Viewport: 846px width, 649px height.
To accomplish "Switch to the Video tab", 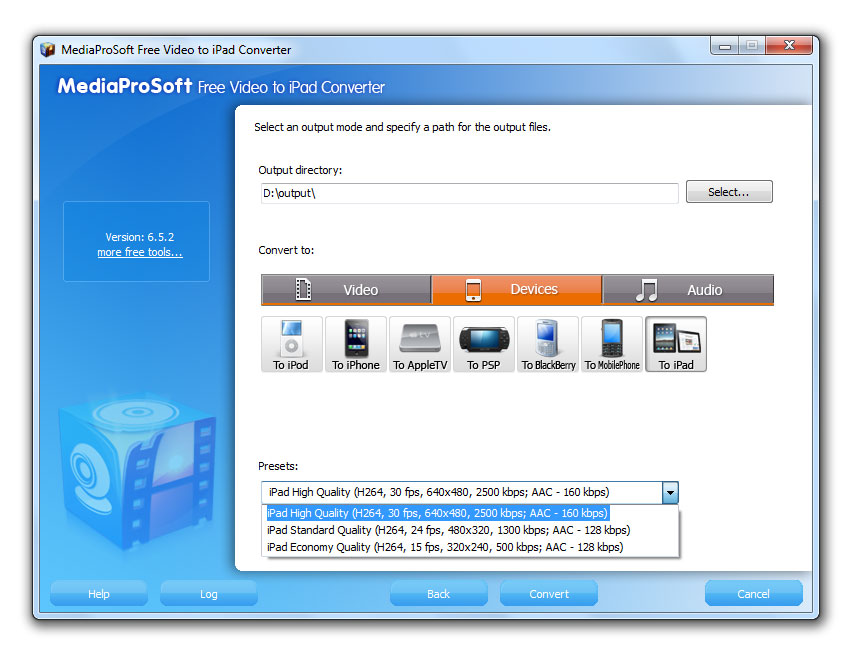I will coord(346,290).
